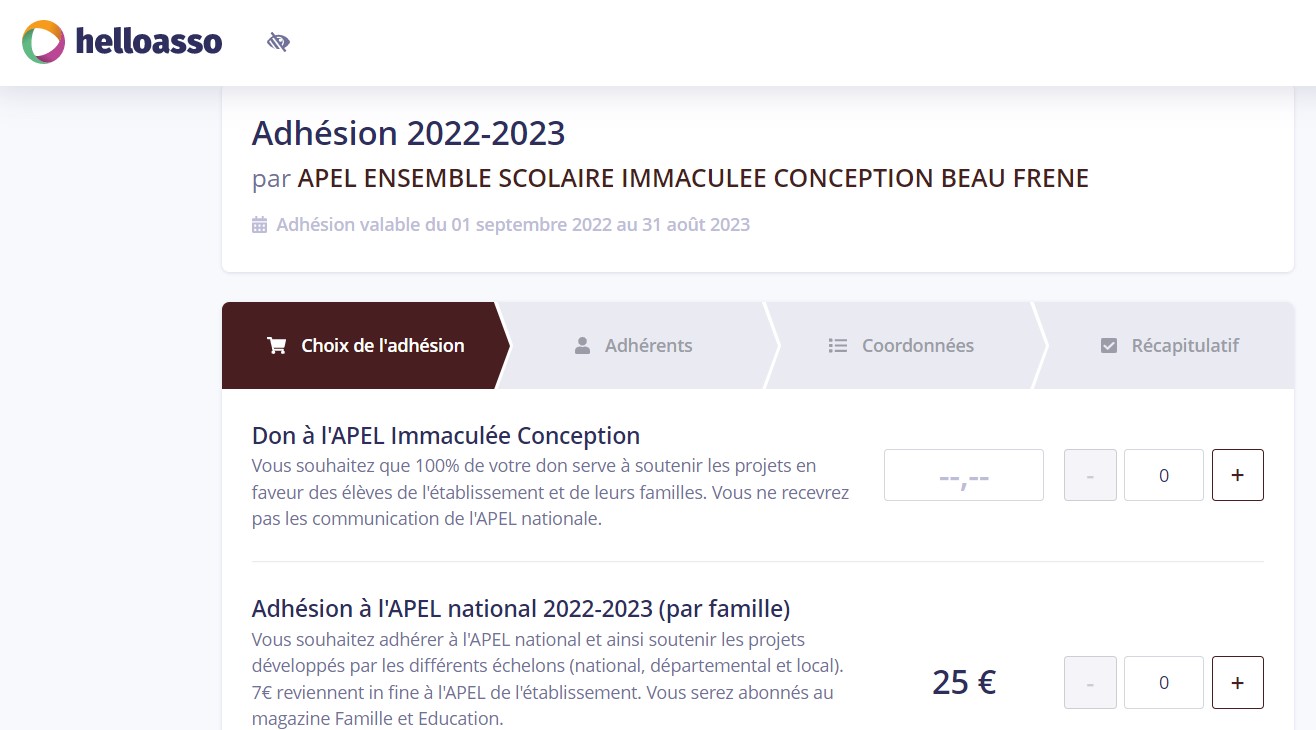Click the calendar icon beside validity dates
The height and width of the screenshot is (730, 1316).
click(x=258, y=224)
